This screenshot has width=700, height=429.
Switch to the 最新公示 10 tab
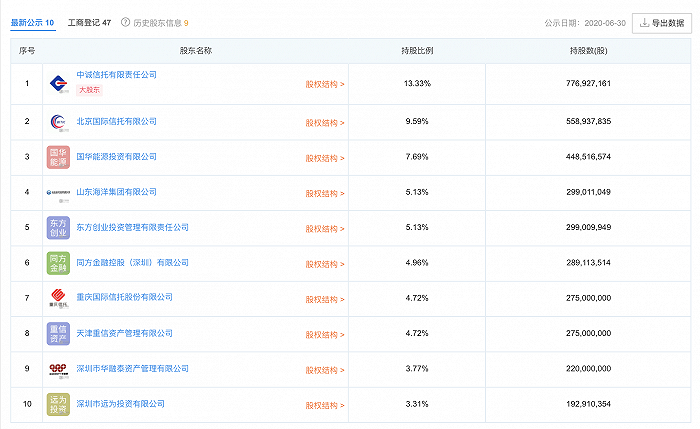point(33,22)
